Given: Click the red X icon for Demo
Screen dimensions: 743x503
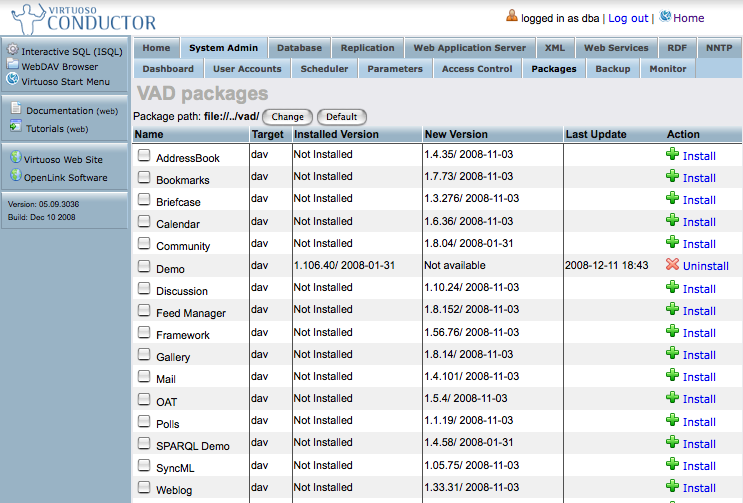Looking at the screenshot, I should (672, 264).
